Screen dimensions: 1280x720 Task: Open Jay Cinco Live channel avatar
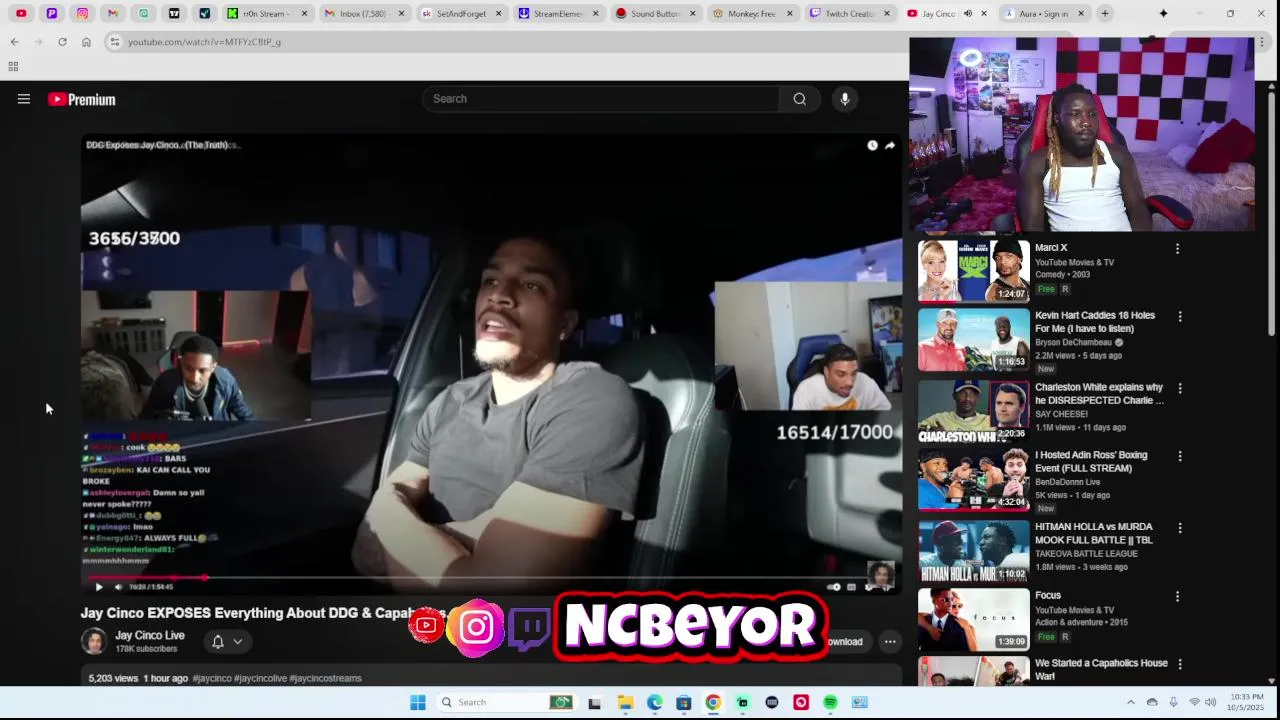pyautogui.click(x=94, y=641)
